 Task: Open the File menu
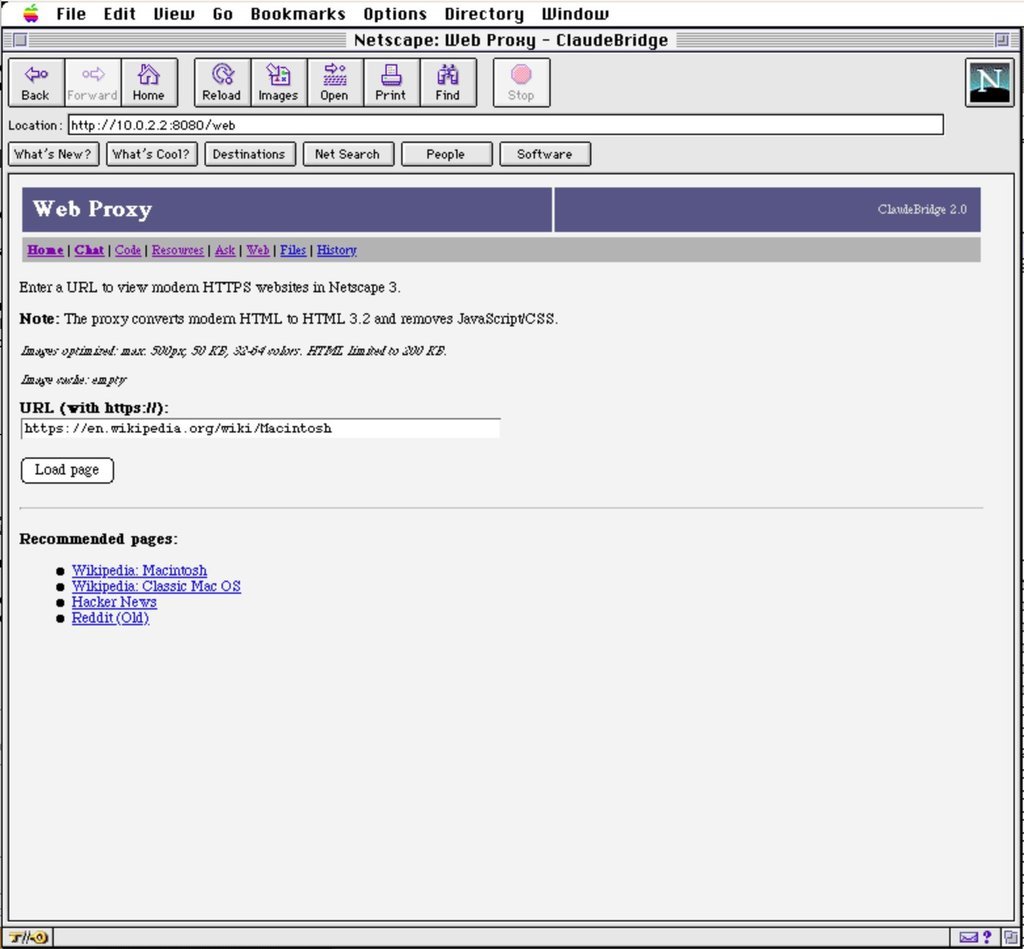tap(71, 14)
